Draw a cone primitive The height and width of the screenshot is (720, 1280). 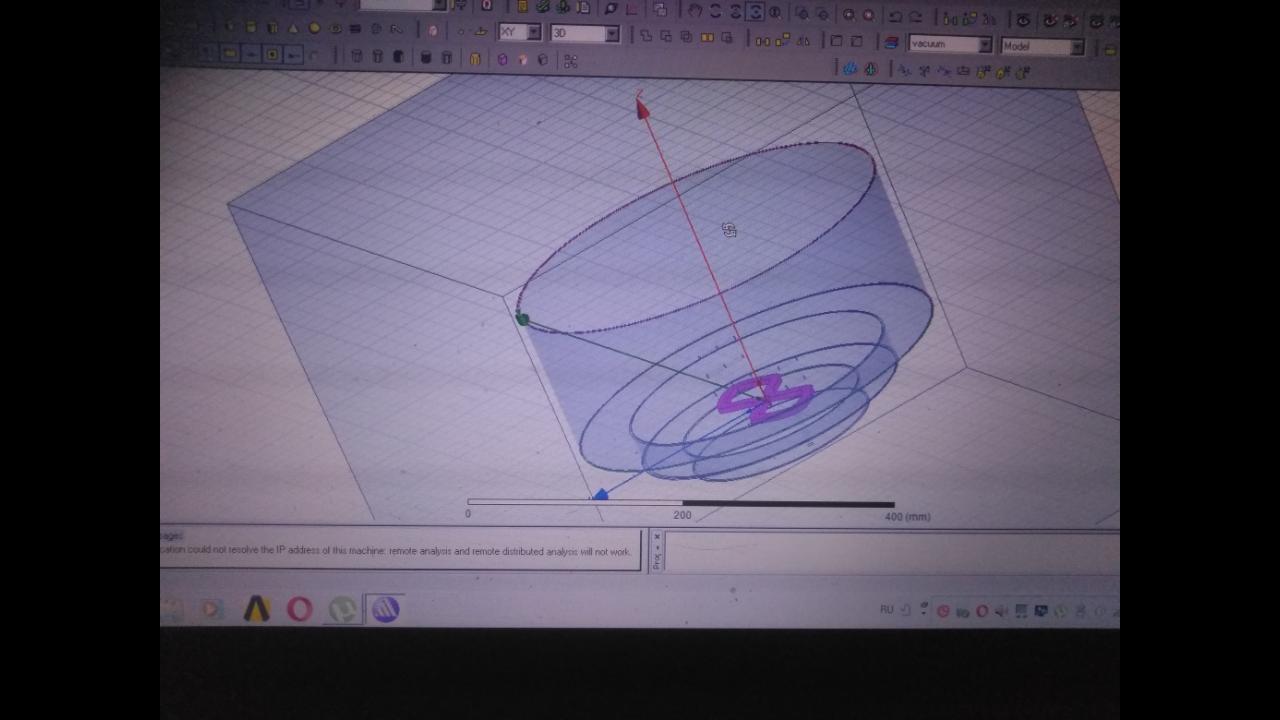coord(293,28)
